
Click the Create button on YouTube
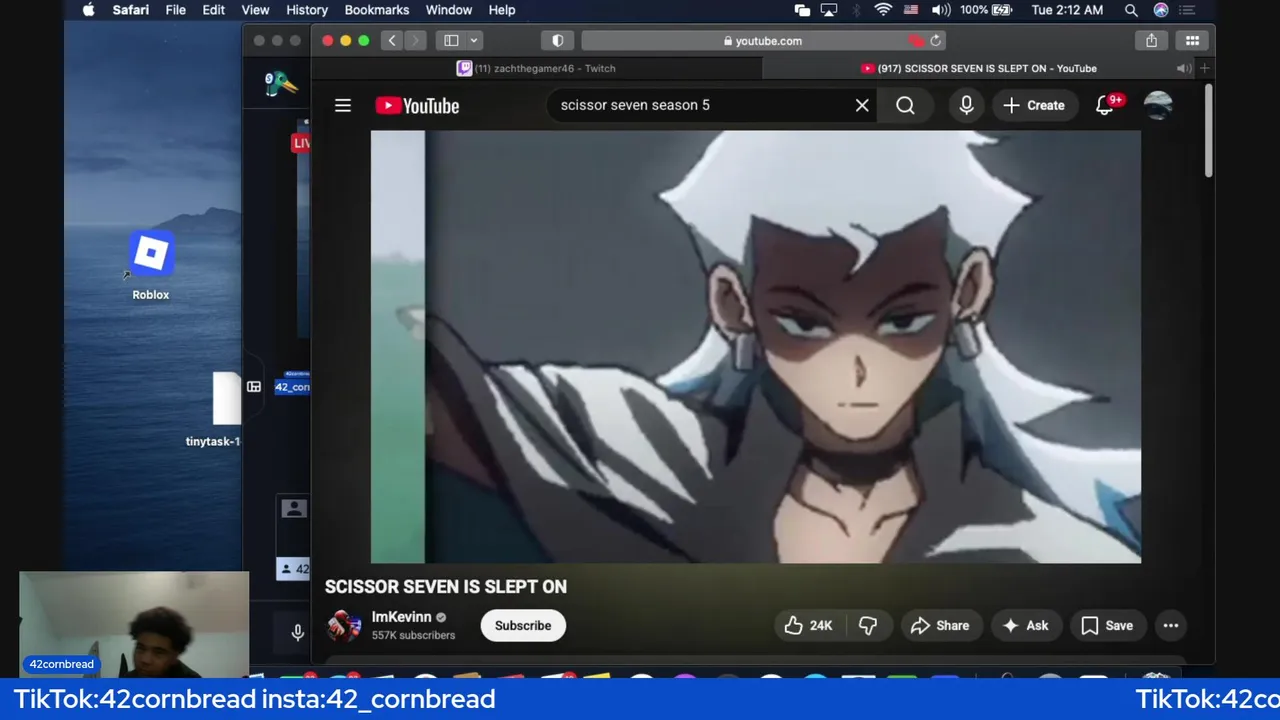[1034, 105]
